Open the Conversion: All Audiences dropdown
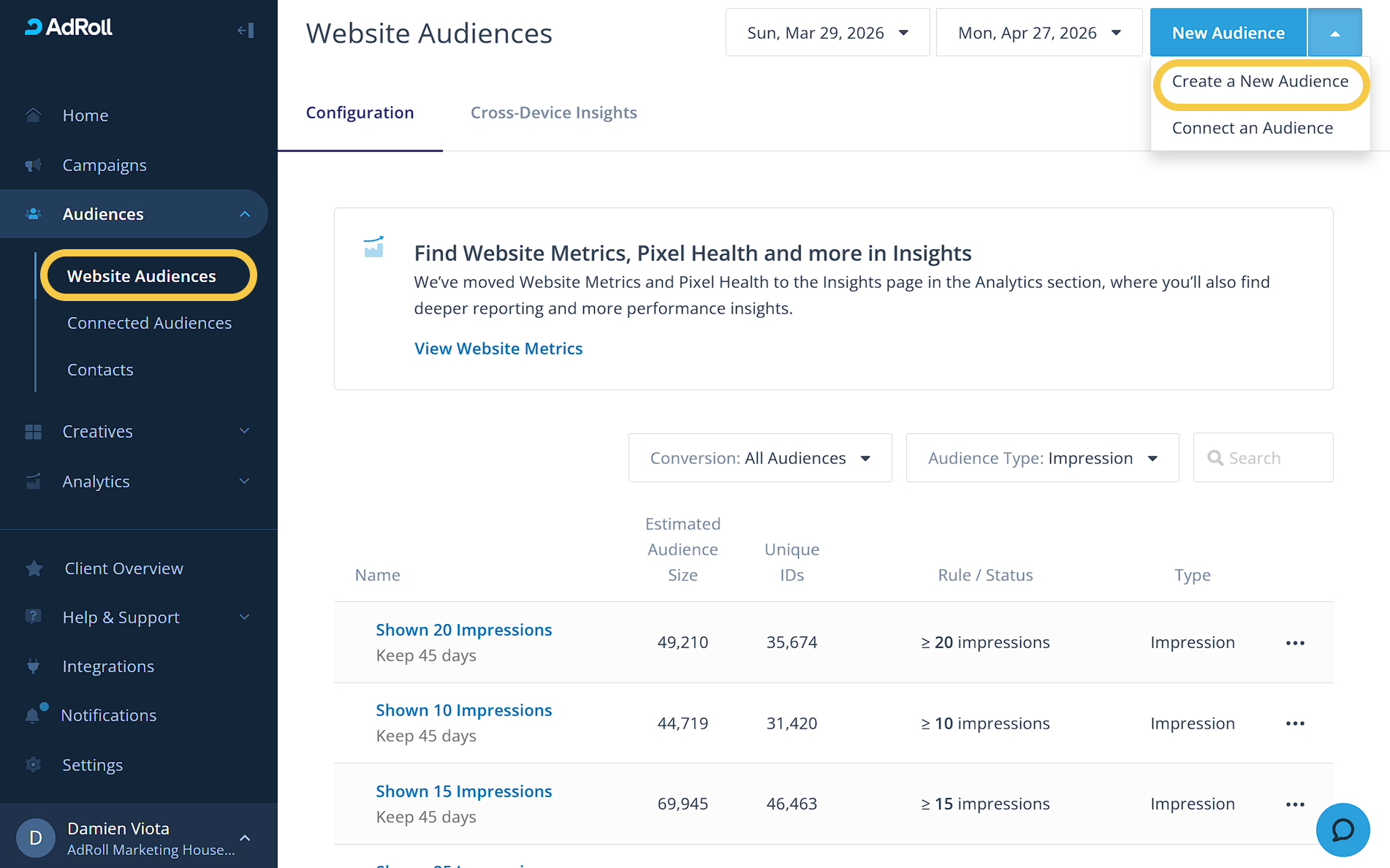Image resolution: width=1390 pixels, height=868 pixels. coord(759,458)
